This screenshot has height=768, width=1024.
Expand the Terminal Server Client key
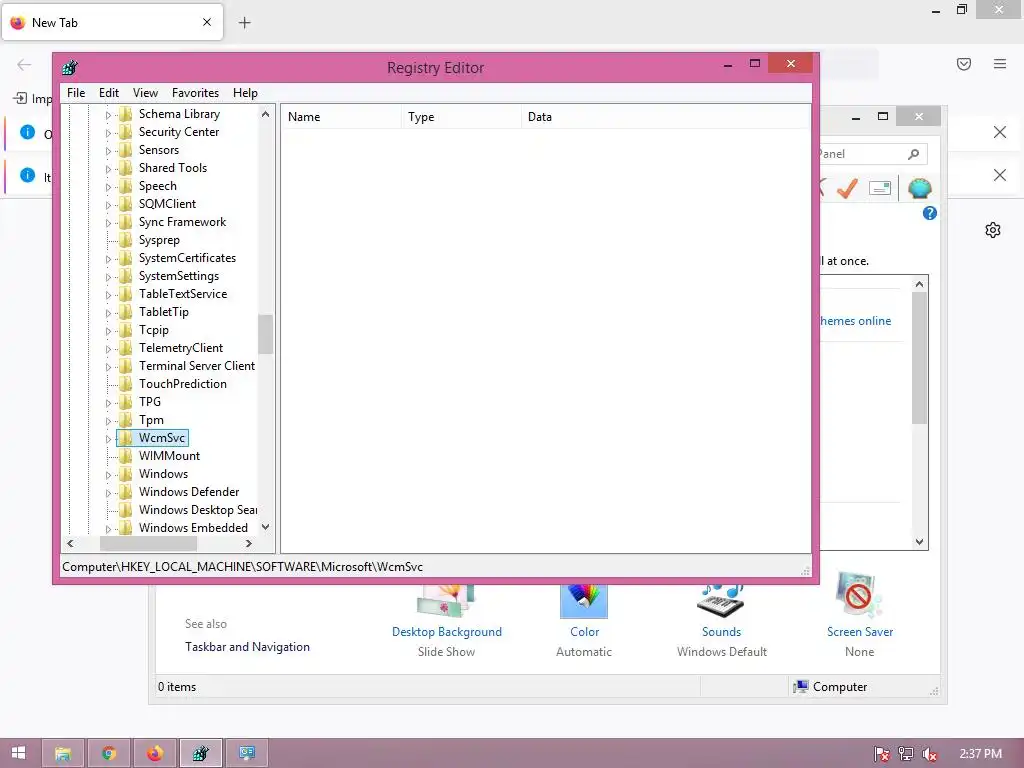tap(108, 367)
